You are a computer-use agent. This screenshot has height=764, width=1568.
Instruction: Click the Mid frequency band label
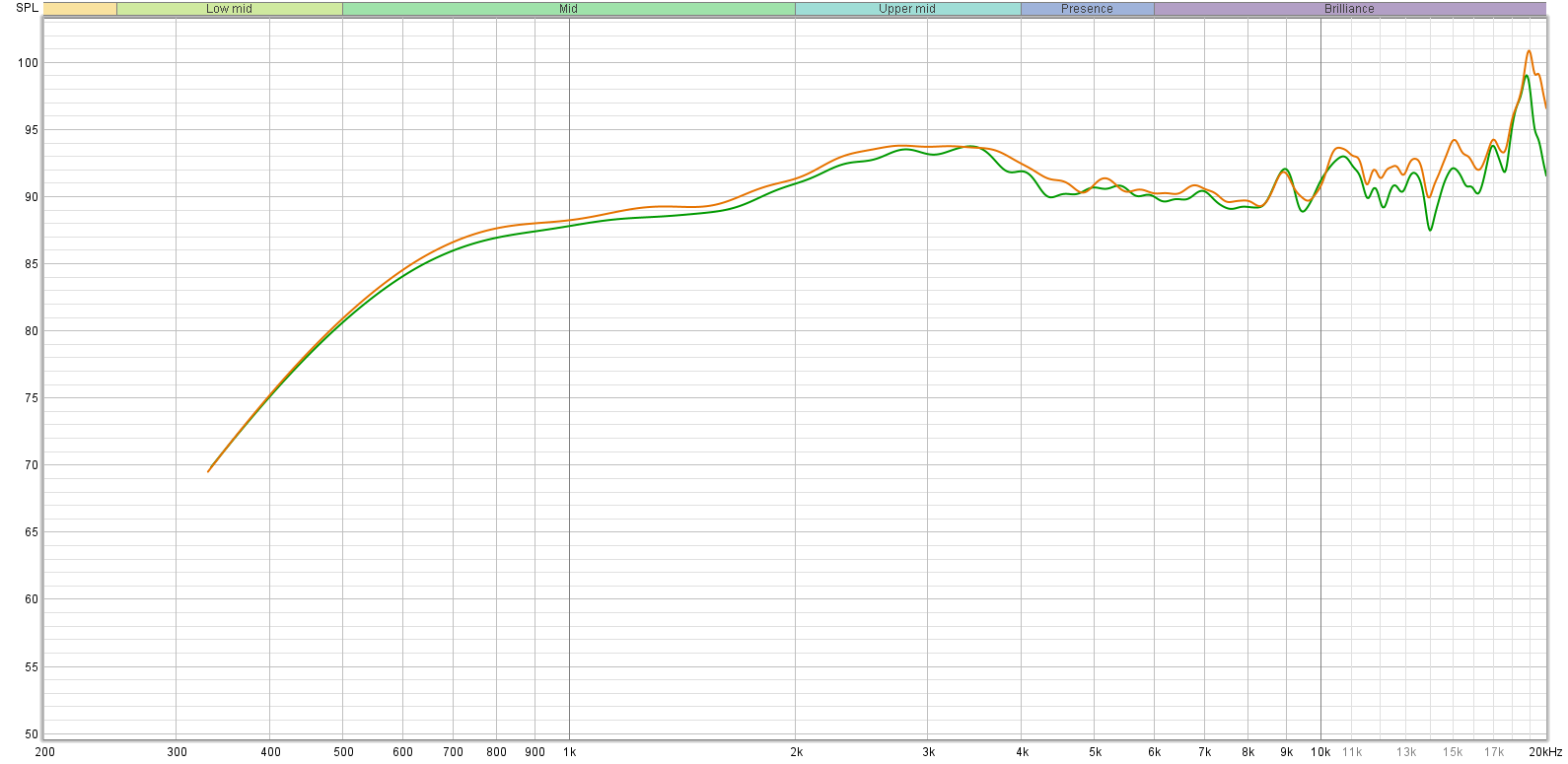568,9
